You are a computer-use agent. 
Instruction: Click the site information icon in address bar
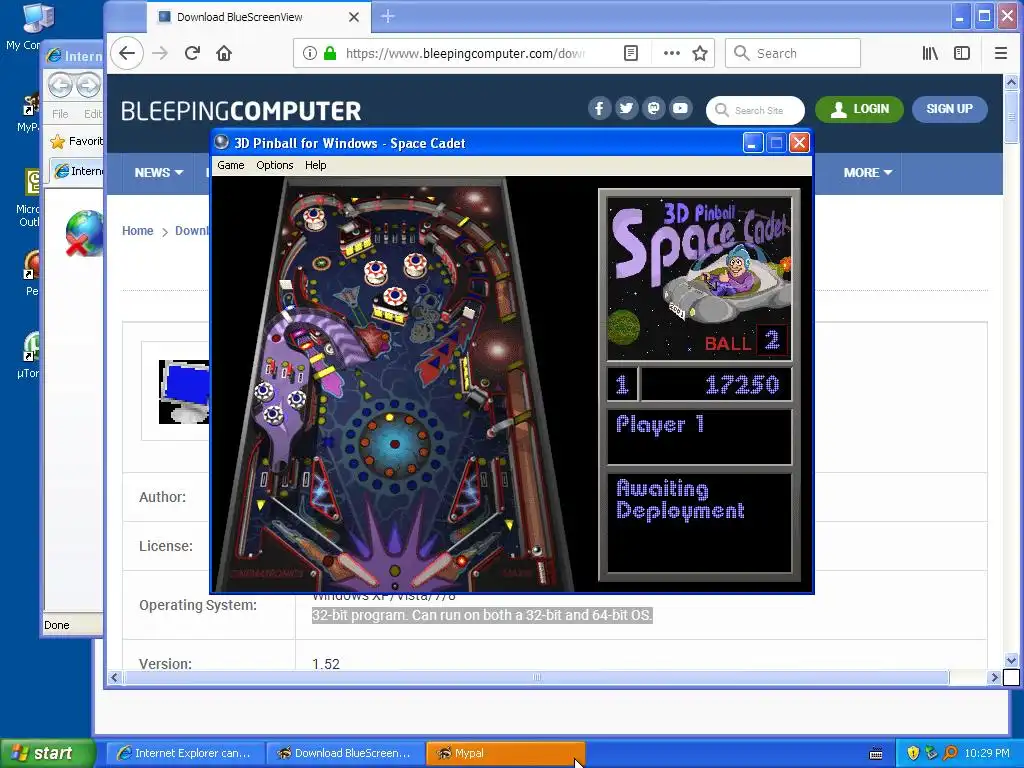[310, 54]
